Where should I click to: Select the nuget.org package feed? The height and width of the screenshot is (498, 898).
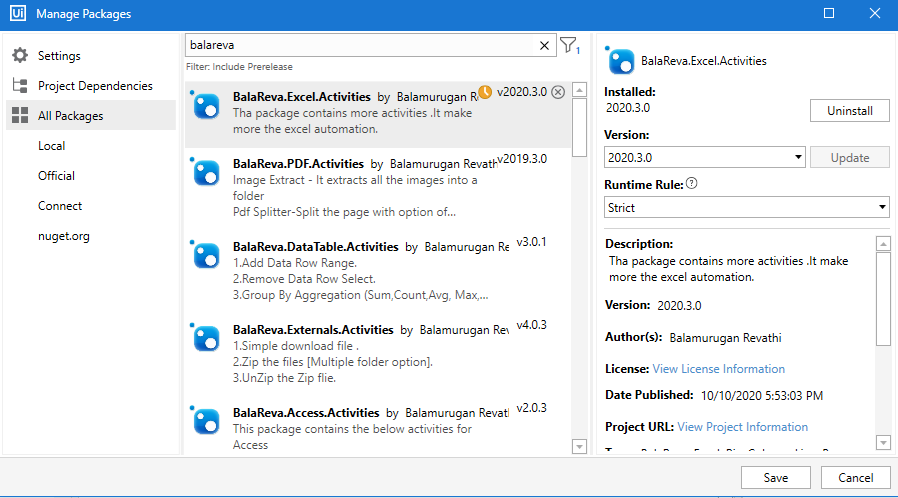(64, 236)
